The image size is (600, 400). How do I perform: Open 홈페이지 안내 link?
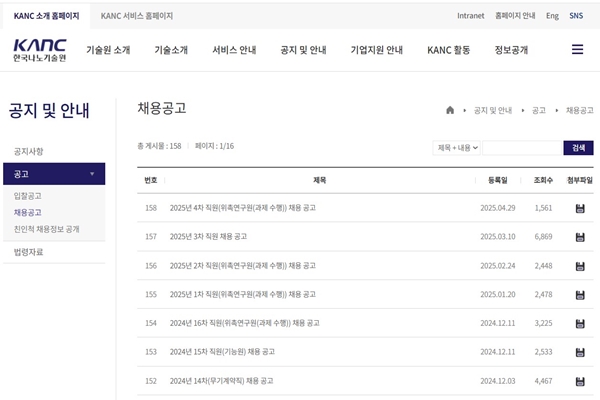tap(515, 16)
